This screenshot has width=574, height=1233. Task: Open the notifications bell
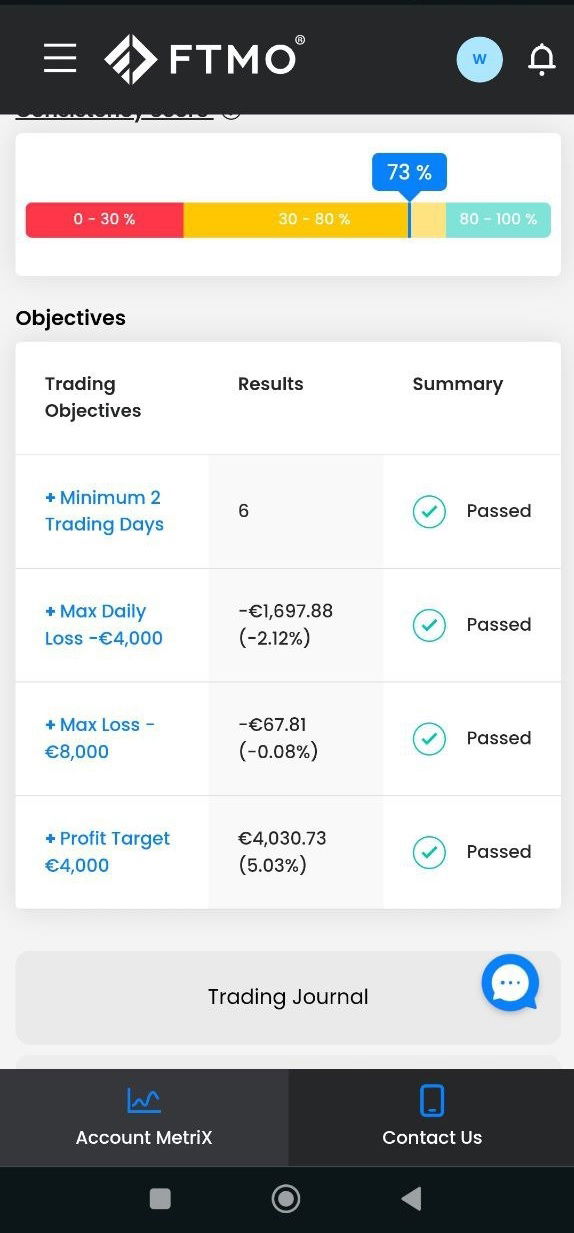[541, 60]
